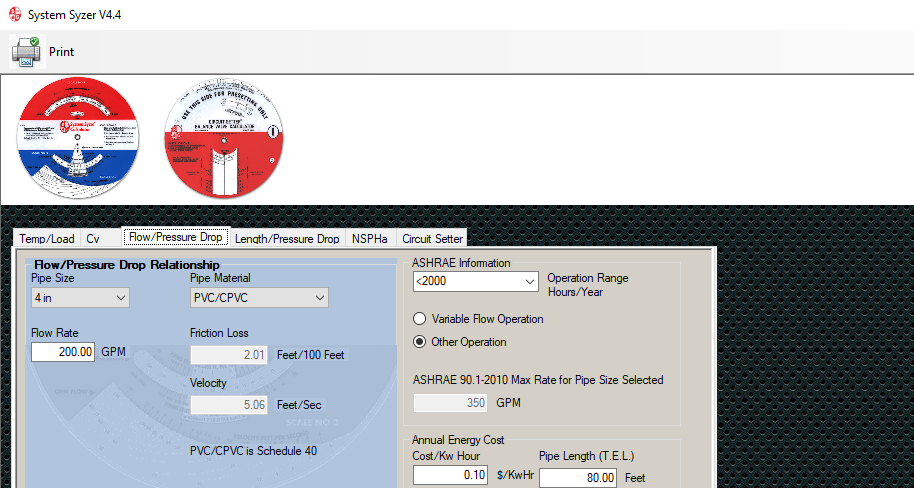The width and height of the screenshot is (914, 488).
Task: Click the Print label button
Action: [61, 52]
